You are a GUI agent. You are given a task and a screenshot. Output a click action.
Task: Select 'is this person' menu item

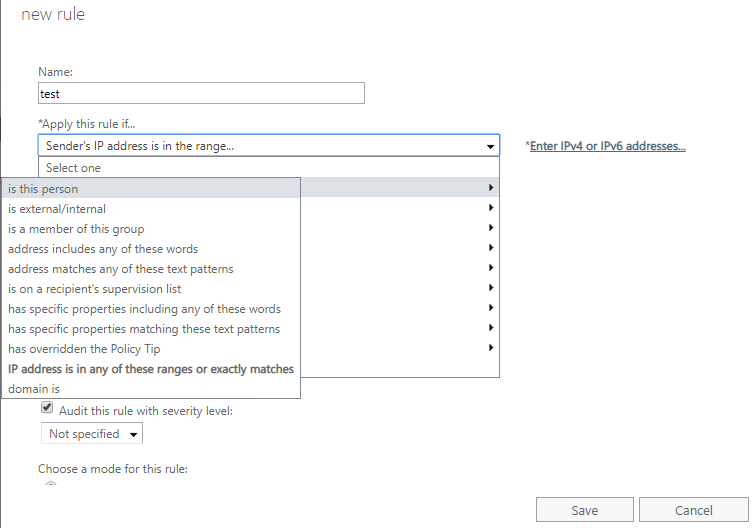pyautogui.click(x=43, y=189)
